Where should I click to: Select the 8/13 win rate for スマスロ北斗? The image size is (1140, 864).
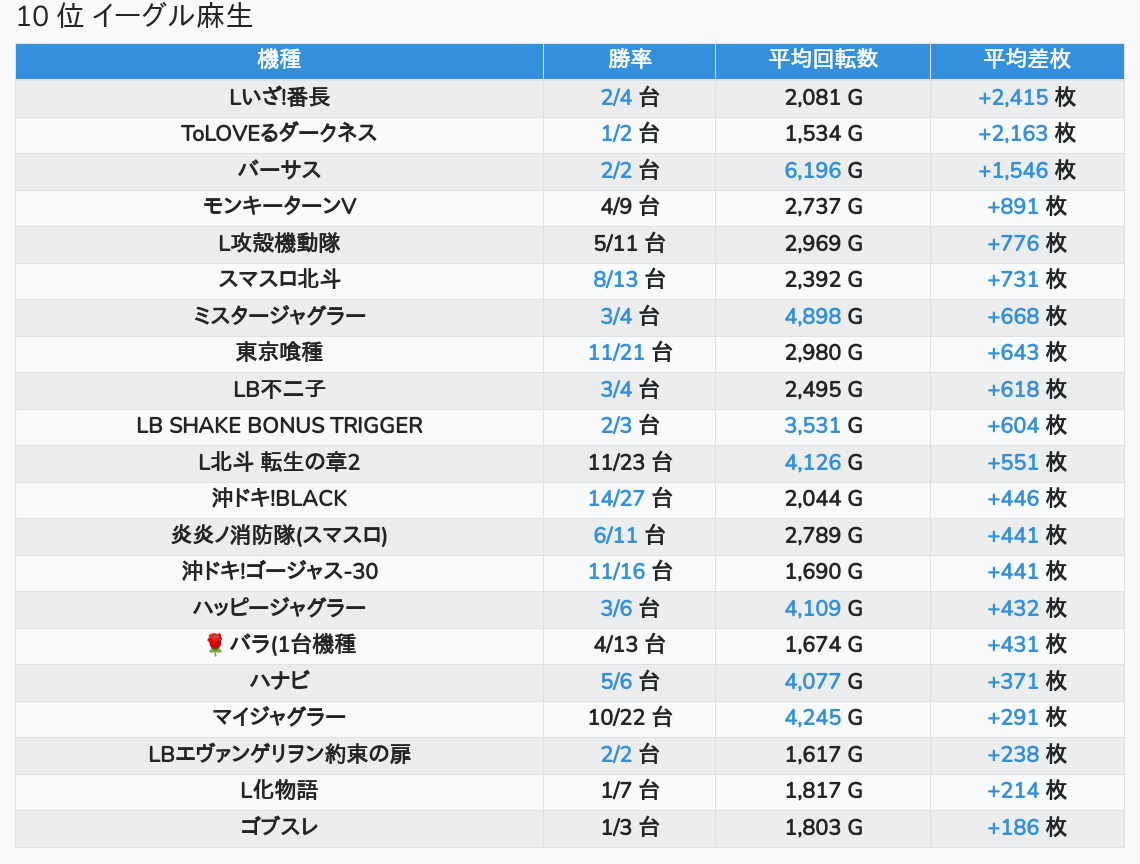click(x=629, y=280)
